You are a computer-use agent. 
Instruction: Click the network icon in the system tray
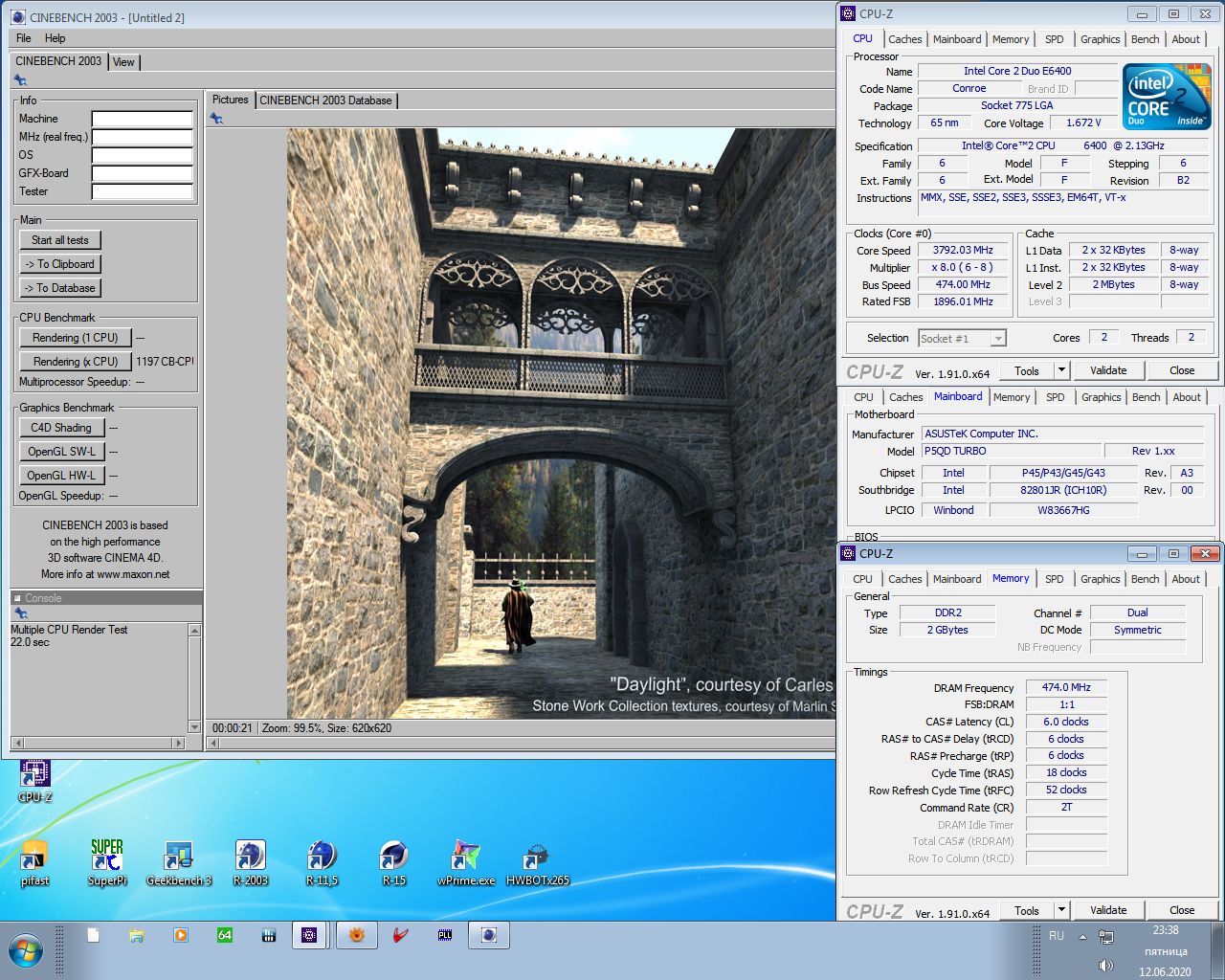pyautogui.click(x=1105, y=935)
